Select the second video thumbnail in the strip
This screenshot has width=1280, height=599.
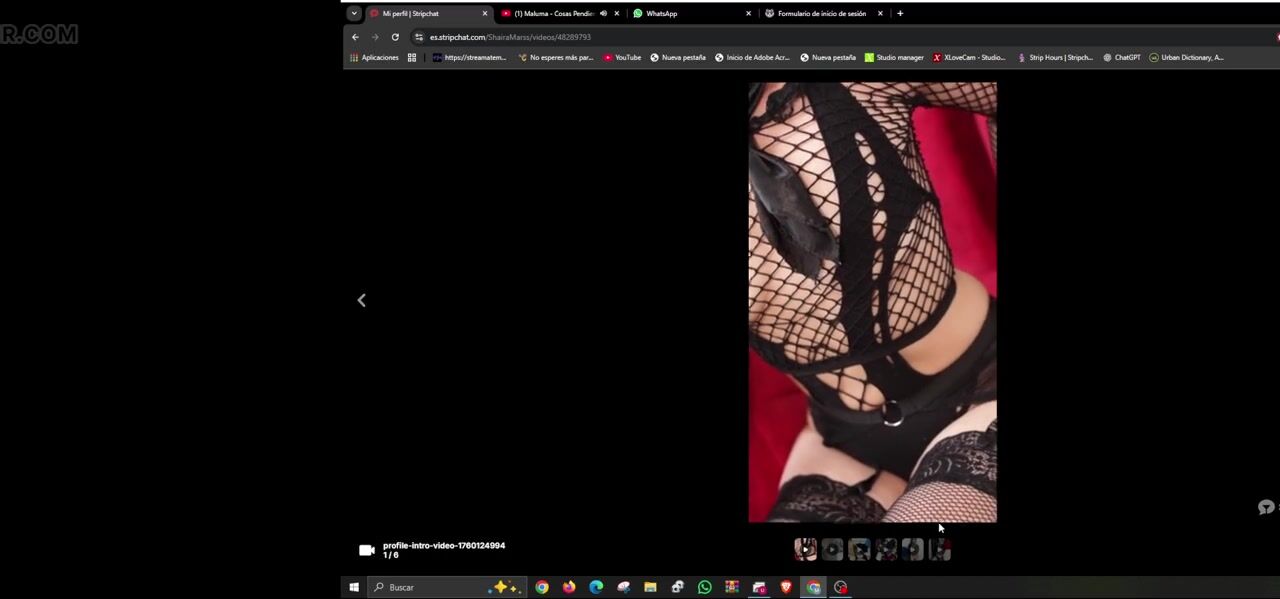(x=832, y=549)
